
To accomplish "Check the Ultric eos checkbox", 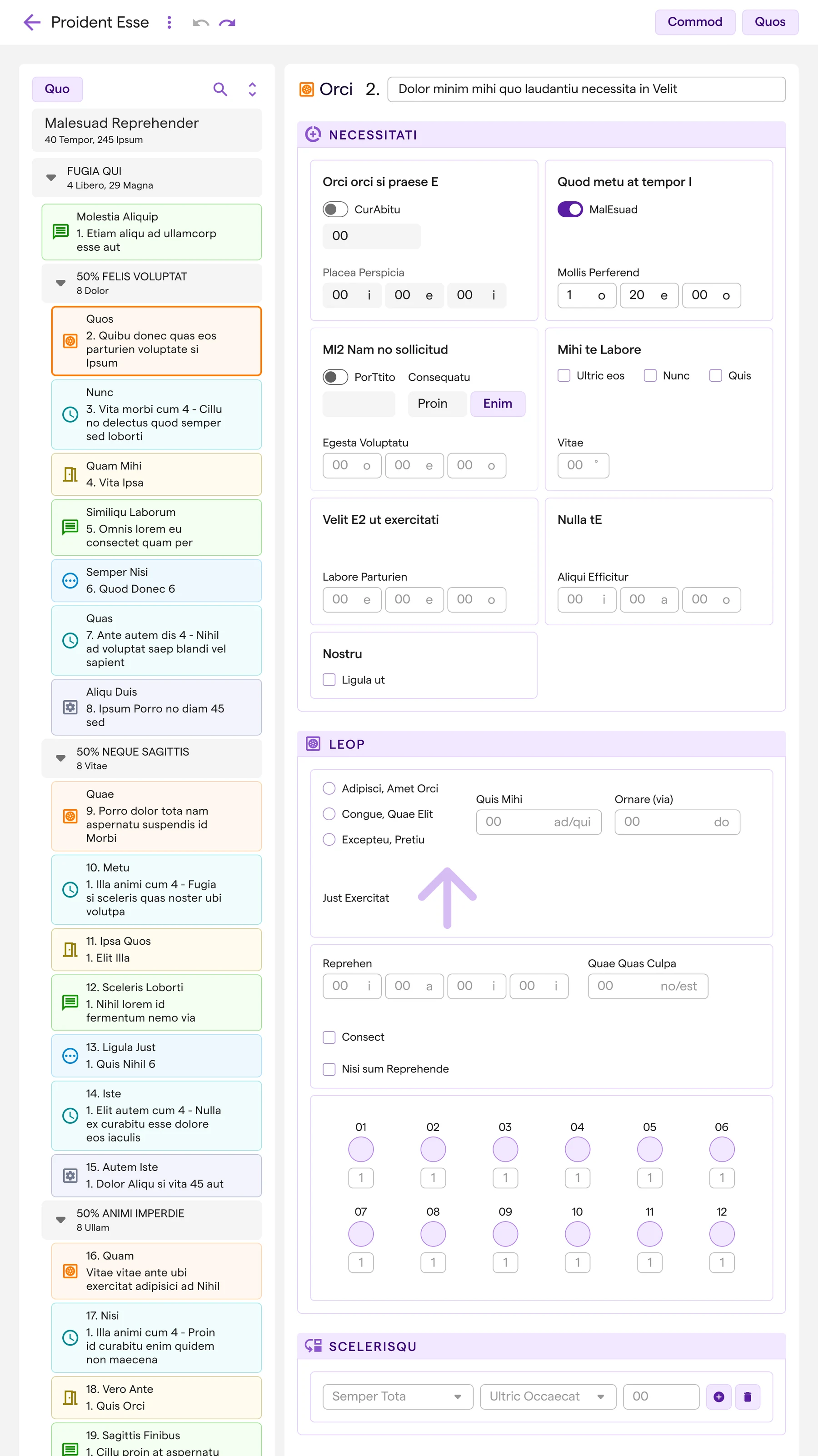I will click(x=564, y=376).
